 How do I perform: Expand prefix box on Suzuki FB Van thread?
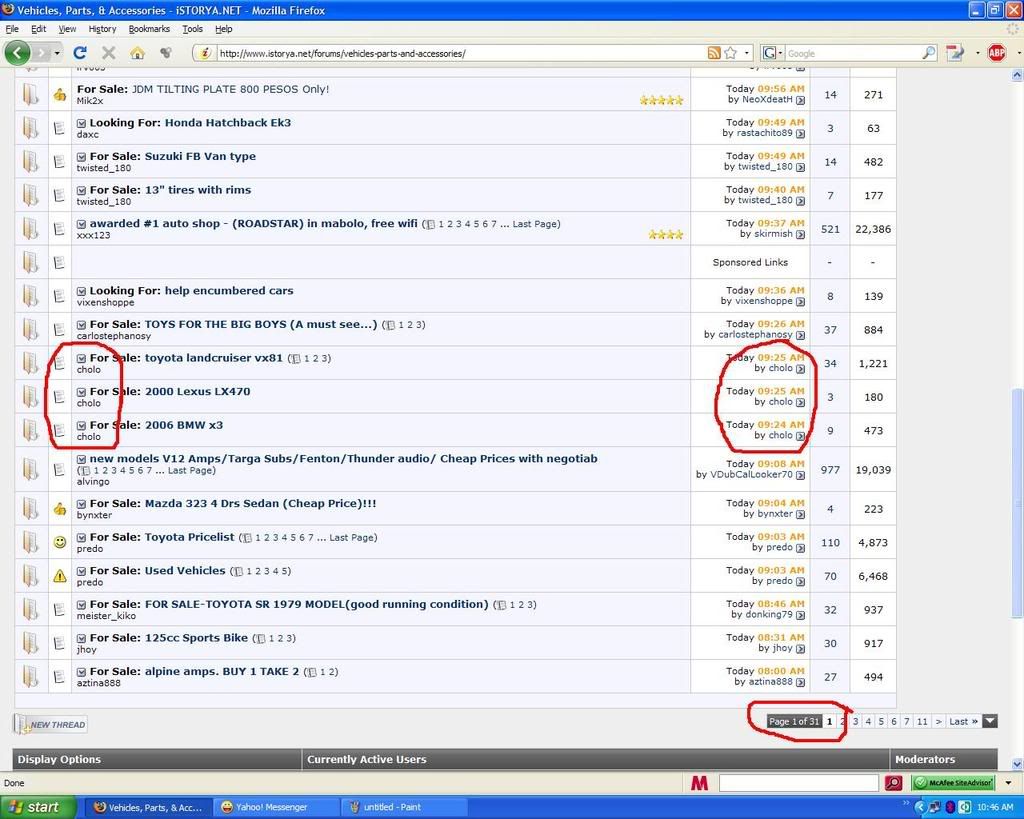click(x=82, y=157)
